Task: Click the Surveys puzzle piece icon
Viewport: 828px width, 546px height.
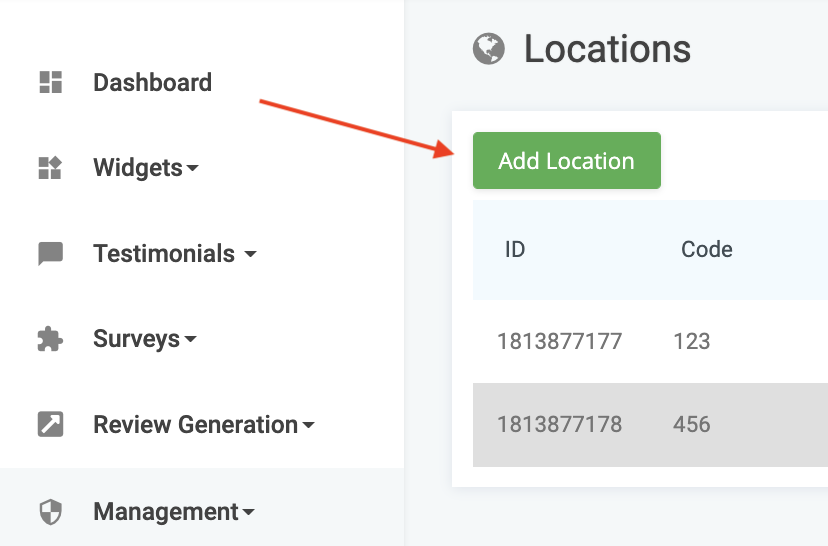Action: pyautogui.click(x=51, y=339)
